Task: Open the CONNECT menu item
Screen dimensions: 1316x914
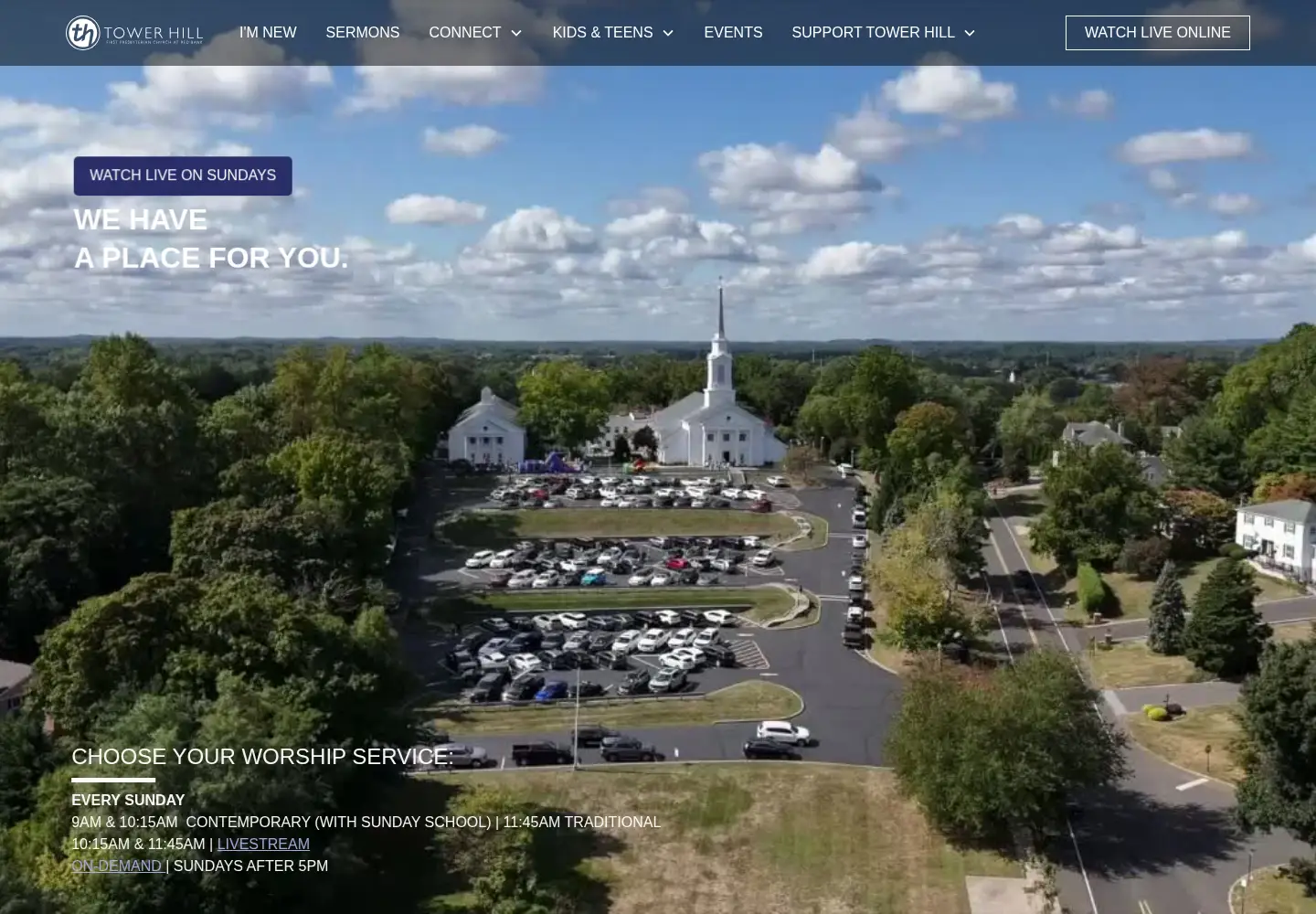Action: [465, 33]
